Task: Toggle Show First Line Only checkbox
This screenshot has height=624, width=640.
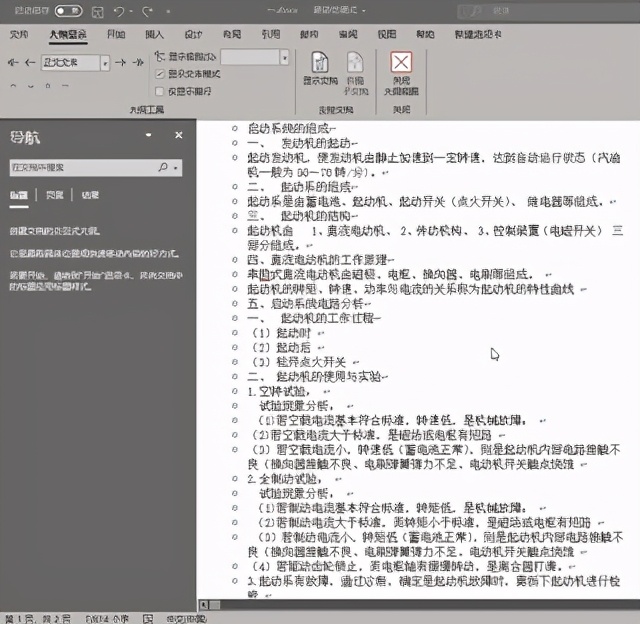Action: pyautogui.click(x=160, y=91)
